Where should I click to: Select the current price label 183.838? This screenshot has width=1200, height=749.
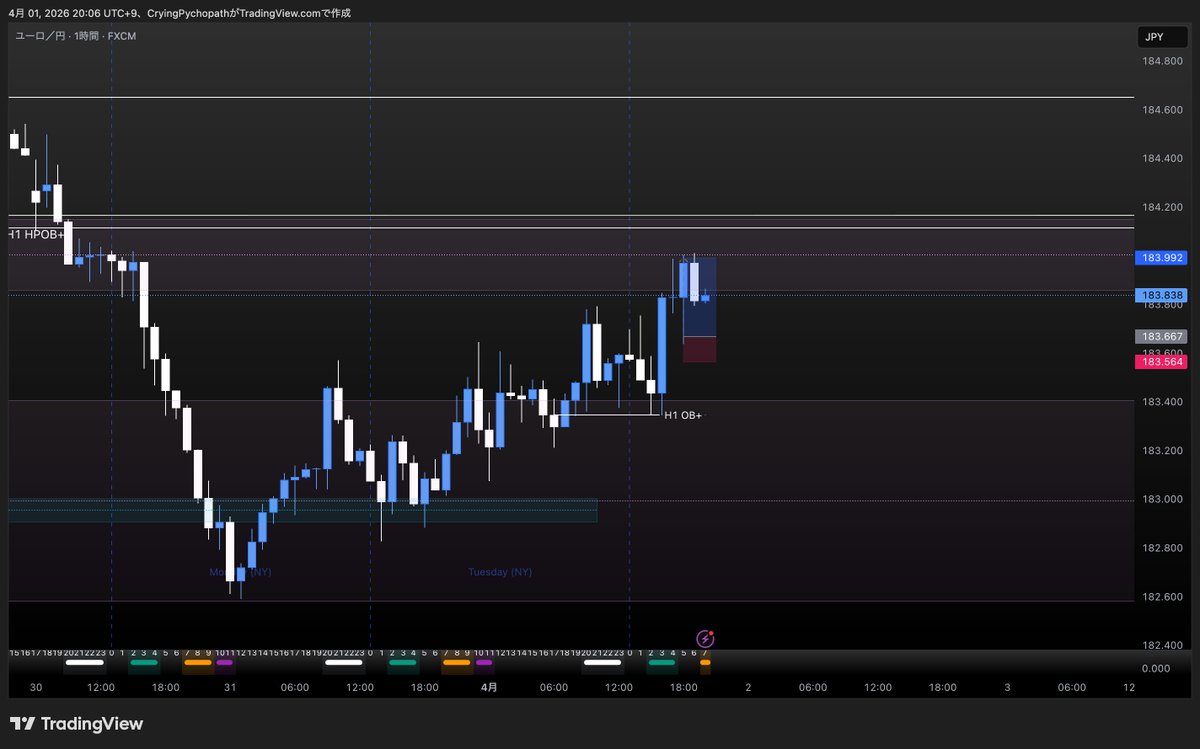1160,295
